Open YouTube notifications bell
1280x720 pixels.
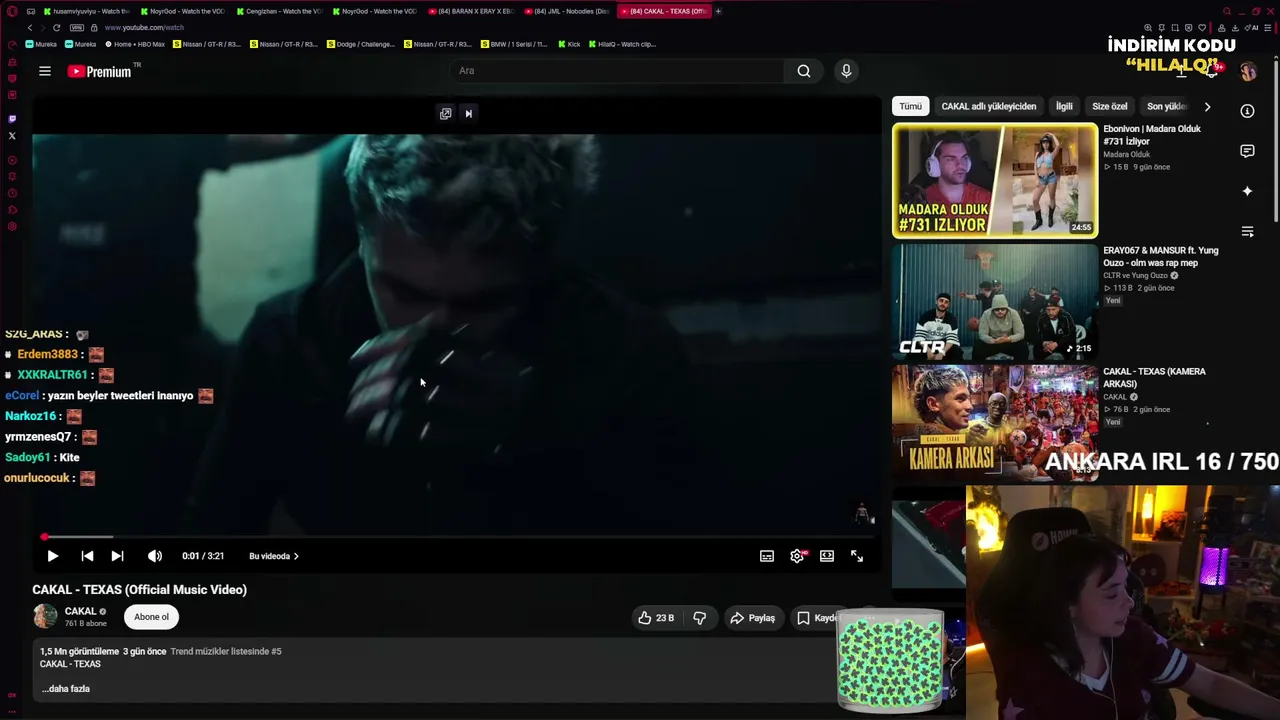click(x=1211, y=70)
